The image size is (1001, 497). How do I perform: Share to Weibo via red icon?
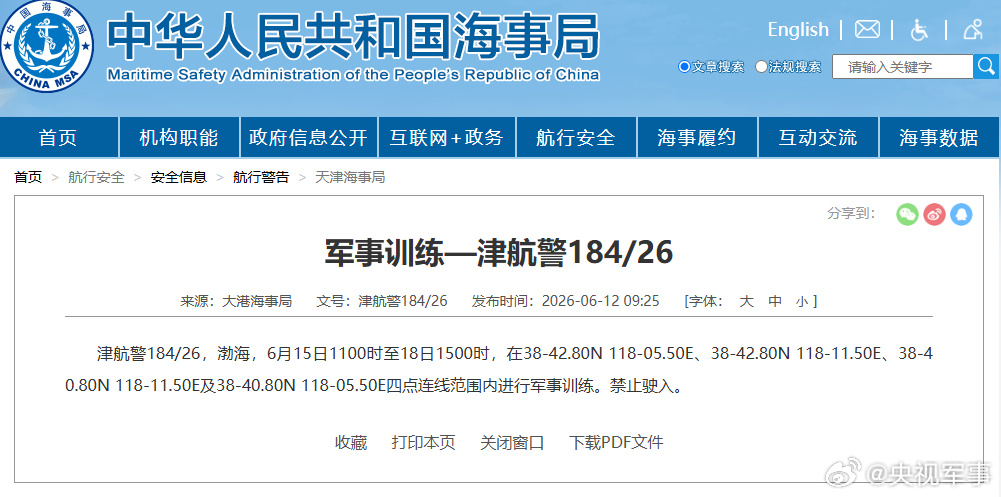click(934, 214)
